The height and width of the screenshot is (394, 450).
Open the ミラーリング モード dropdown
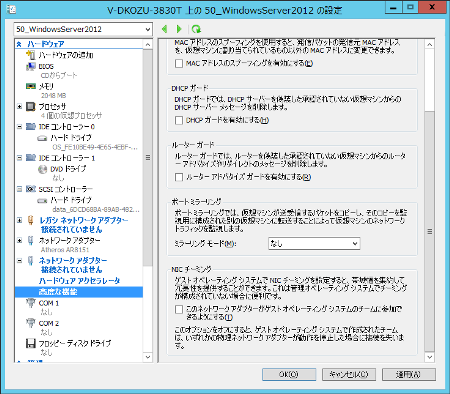(314, 244)
